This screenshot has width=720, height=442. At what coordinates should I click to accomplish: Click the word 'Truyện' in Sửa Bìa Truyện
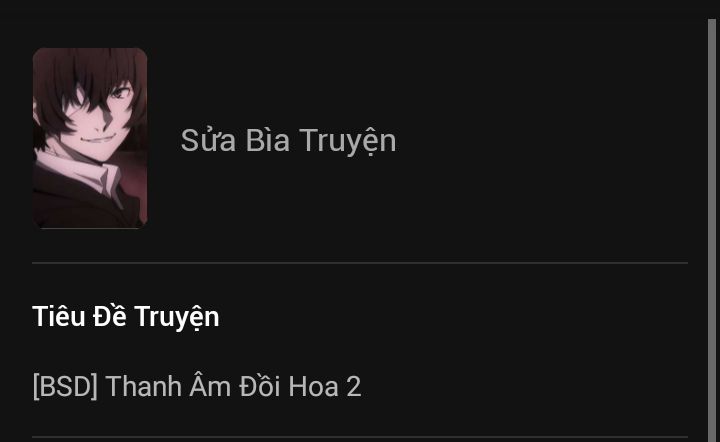click(x=348, y=141)
